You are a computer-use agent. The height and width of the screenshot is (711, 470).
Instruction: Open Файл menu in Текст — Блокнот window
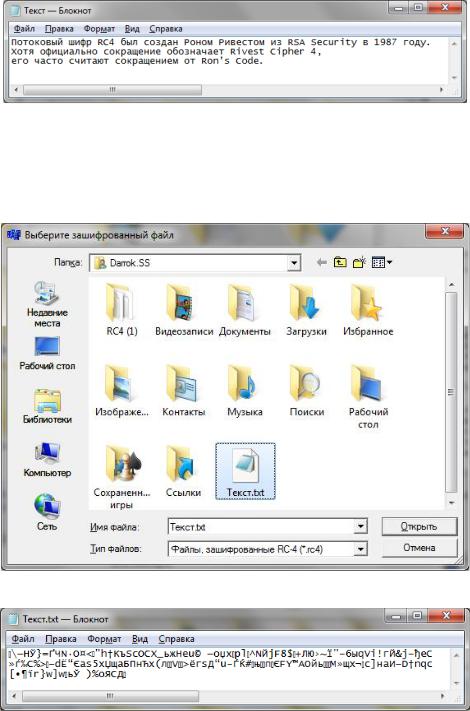click(x=24, y=29)
